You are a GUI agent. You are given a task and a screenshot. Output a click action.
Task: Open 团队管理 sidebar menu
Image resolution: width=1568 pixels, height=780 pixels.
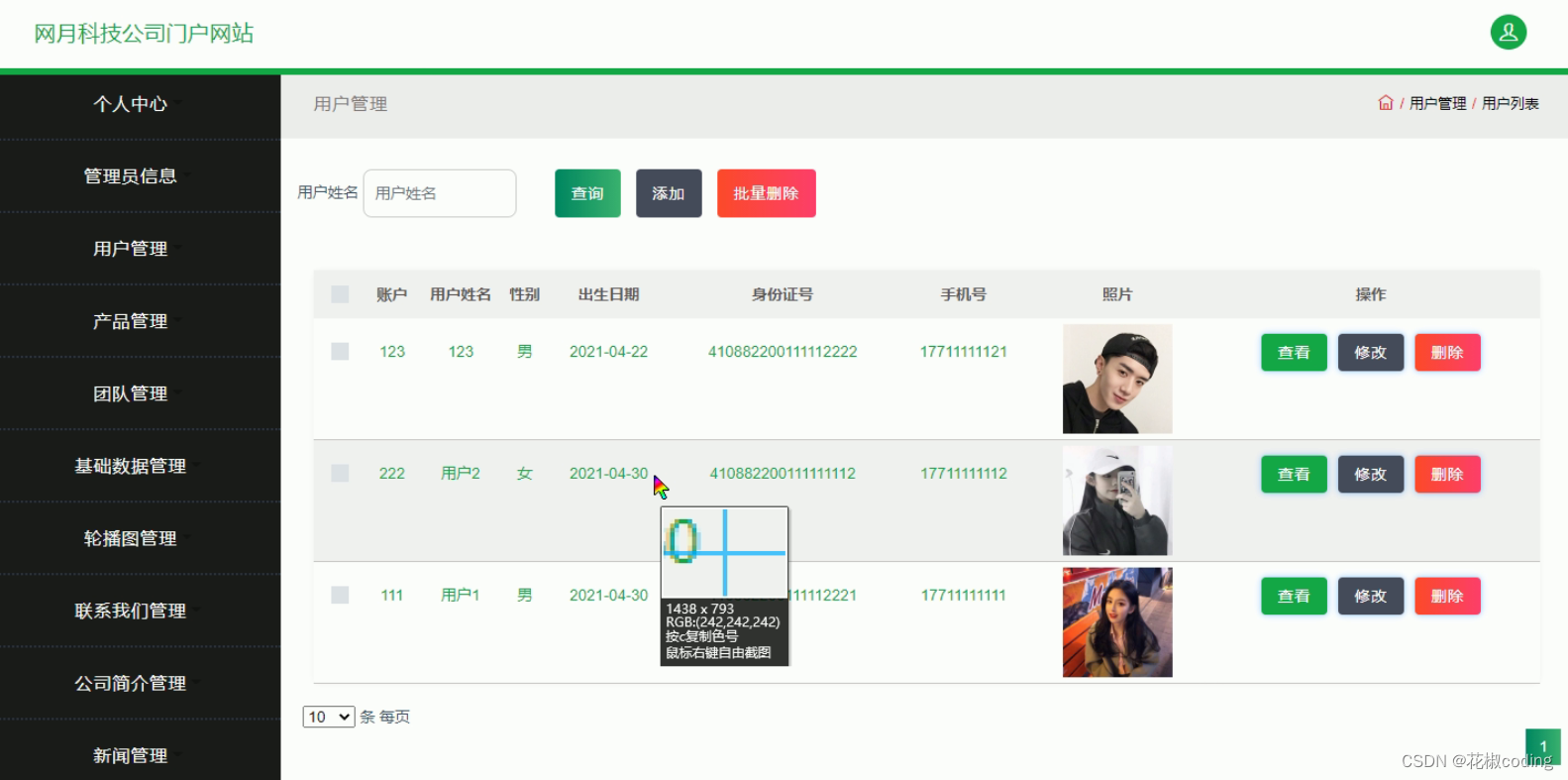130,393
